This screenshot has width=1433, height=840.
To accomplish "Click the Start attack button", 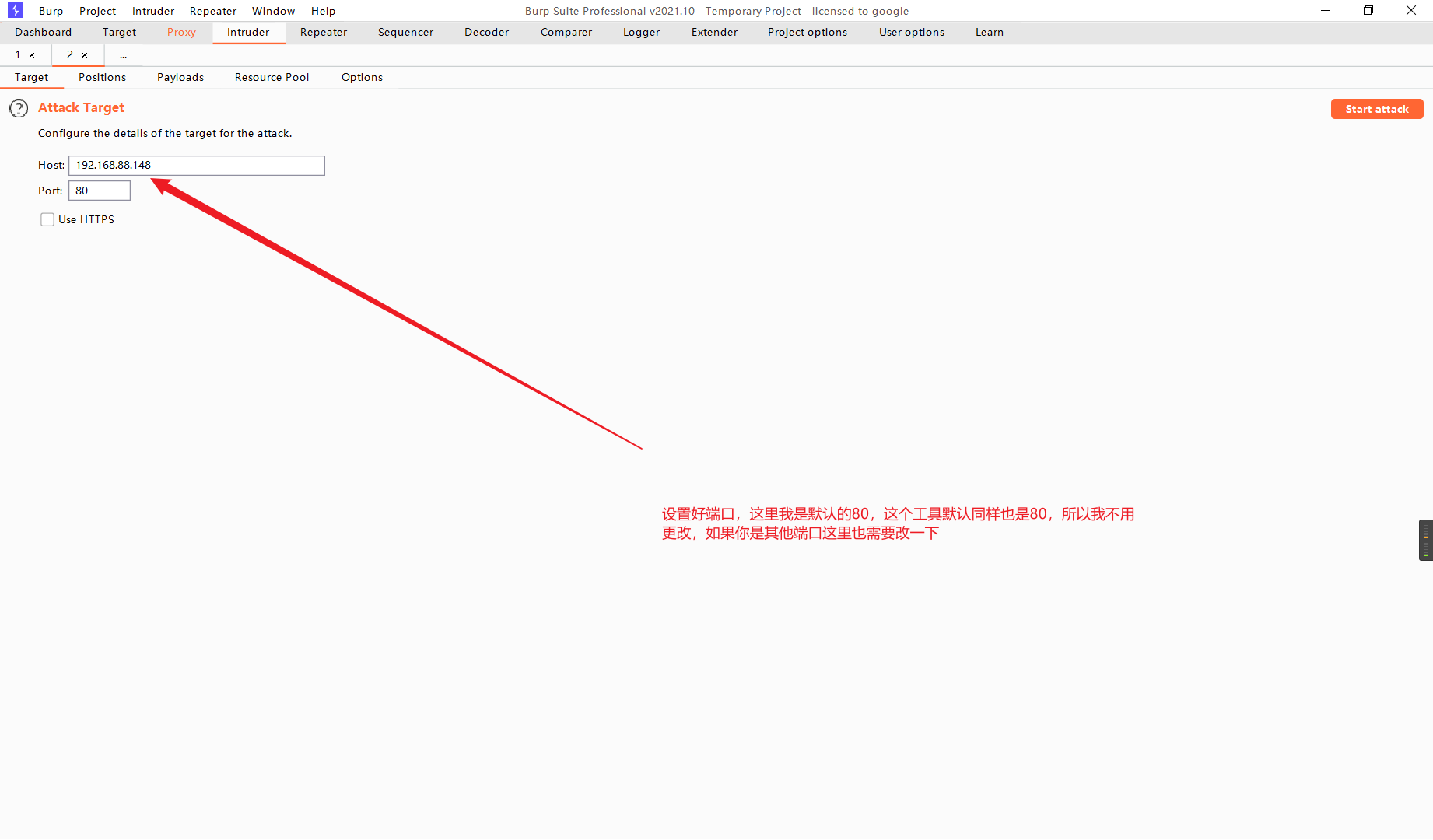I will [x=1377, y=109].
